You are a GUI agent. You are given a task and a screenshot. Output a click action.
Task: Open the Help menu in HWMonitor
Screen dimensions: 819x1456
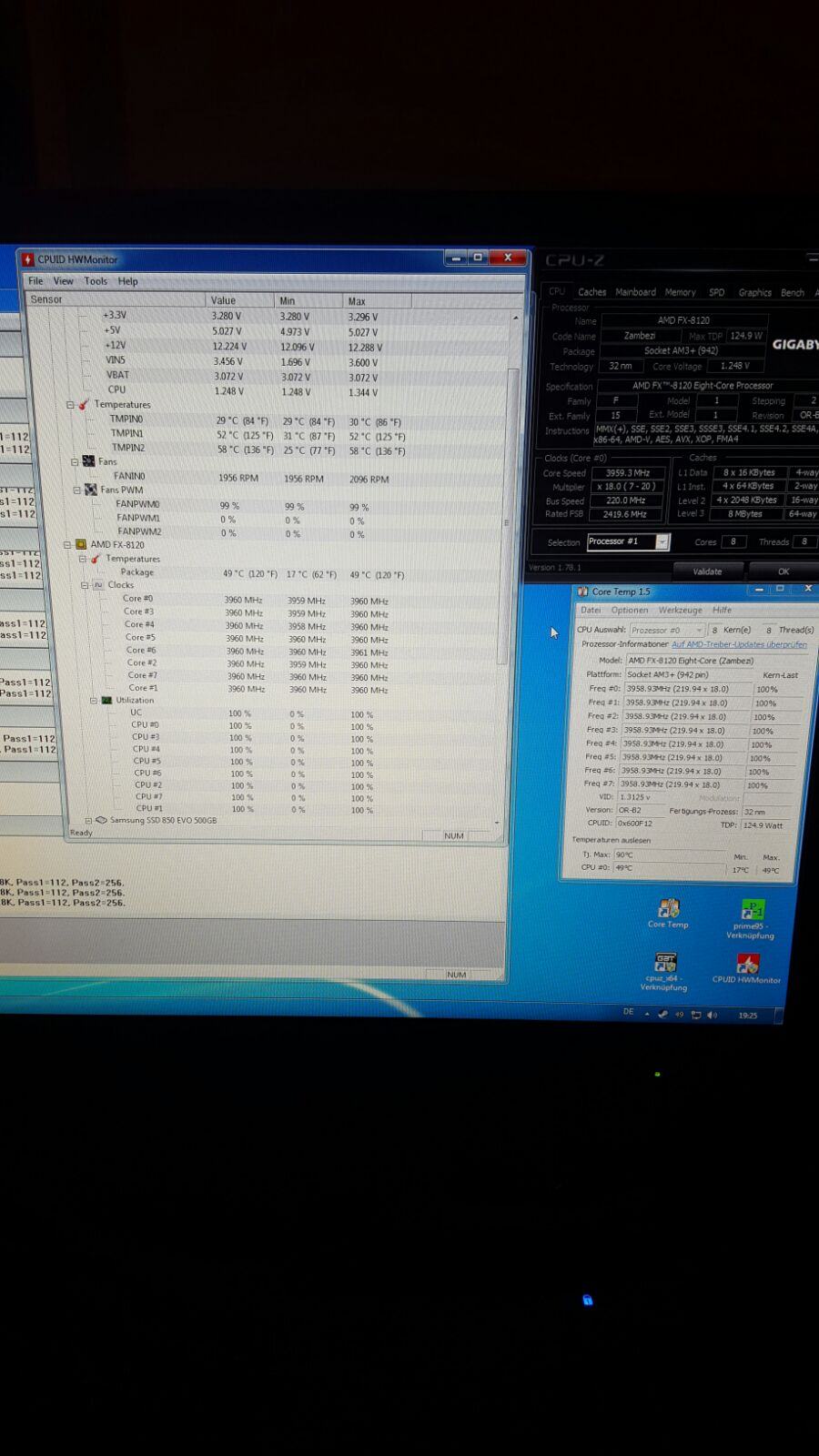[x=128, y=281]
